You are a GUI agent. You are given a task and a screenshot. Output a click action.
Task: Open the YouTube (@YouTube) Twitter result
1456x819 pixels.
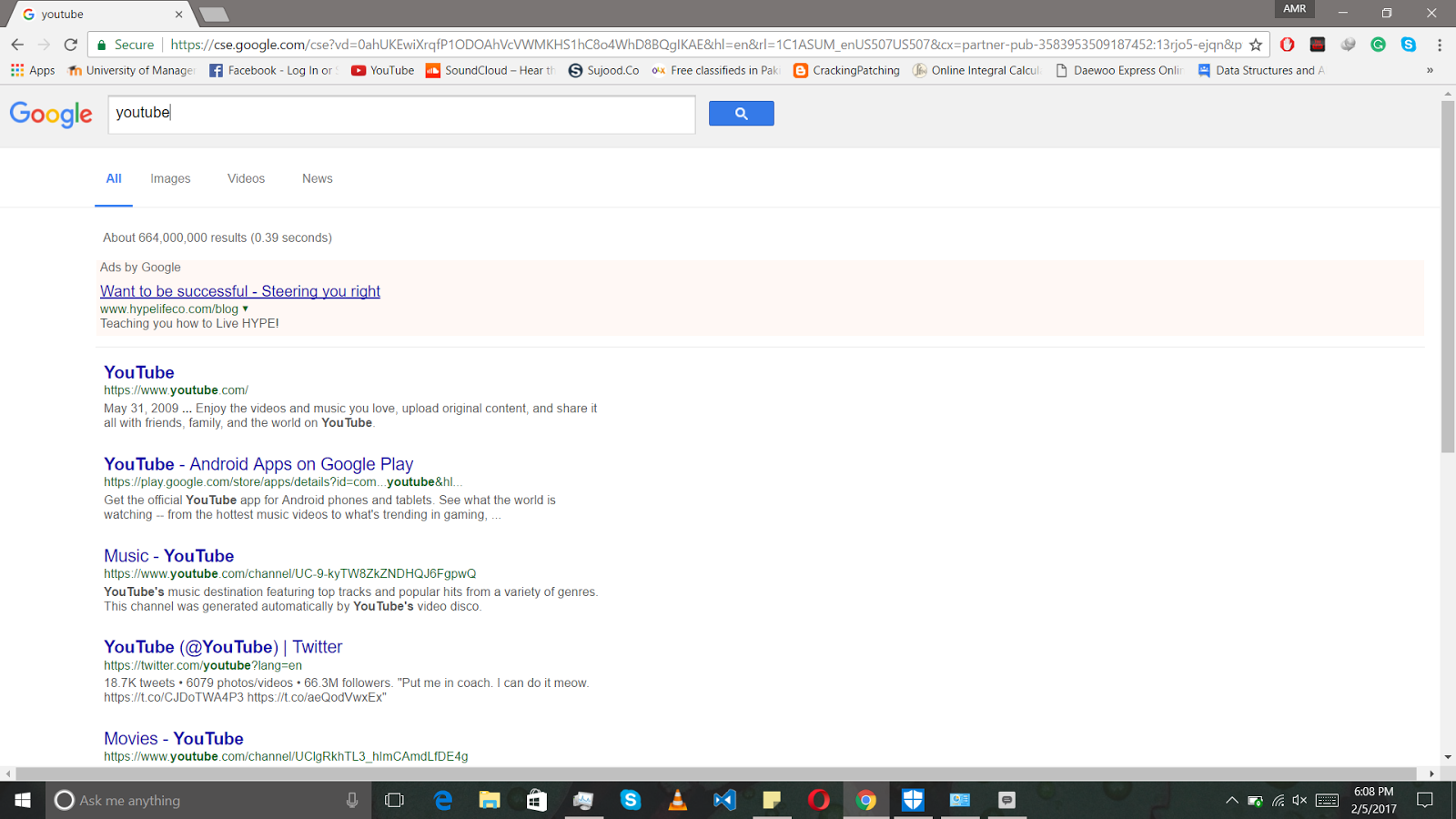tap(223, 647)
